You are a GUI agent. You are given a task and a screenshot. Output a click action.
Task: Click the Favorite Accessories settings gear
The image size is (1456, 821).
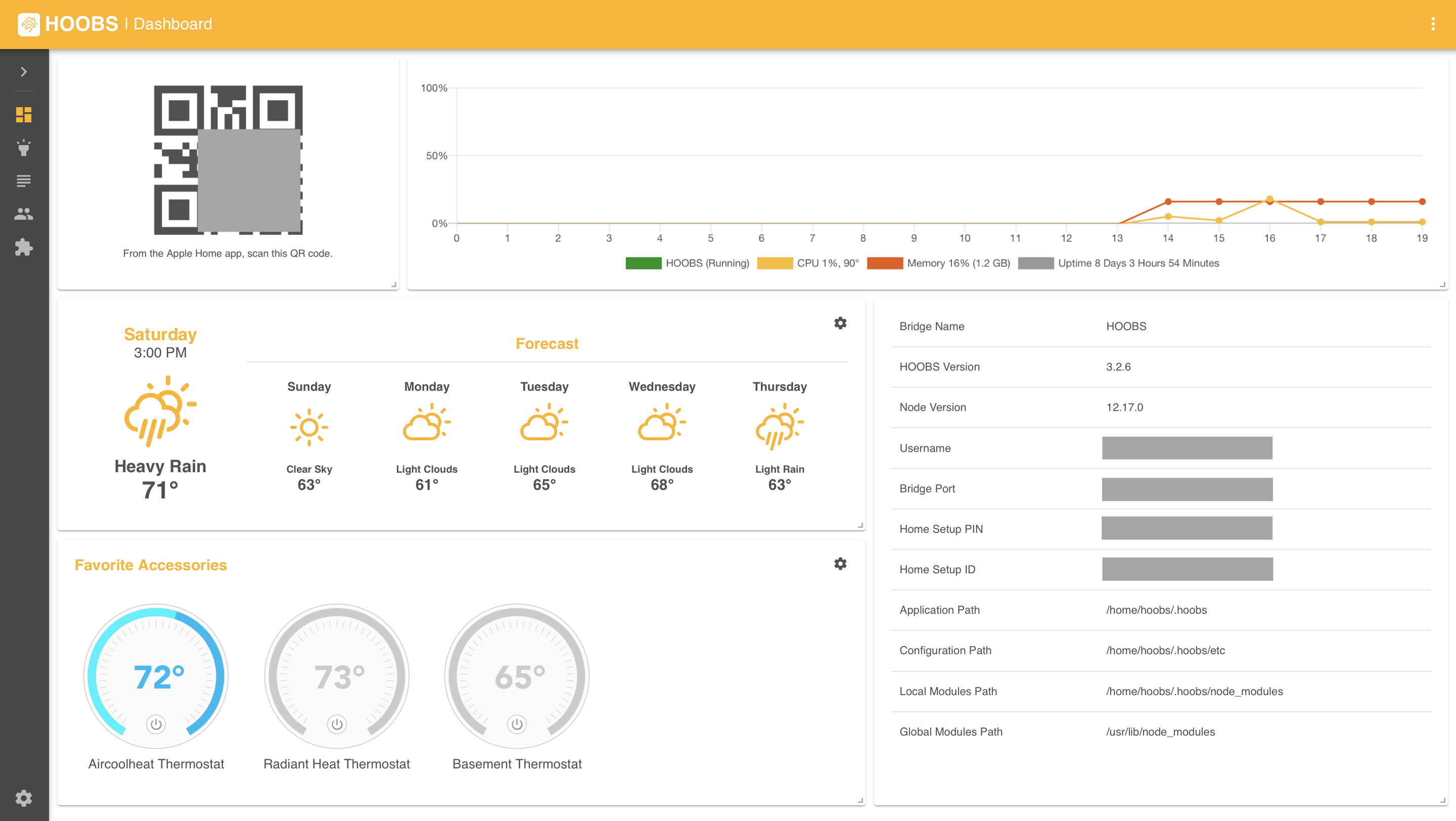coord(840,564)
